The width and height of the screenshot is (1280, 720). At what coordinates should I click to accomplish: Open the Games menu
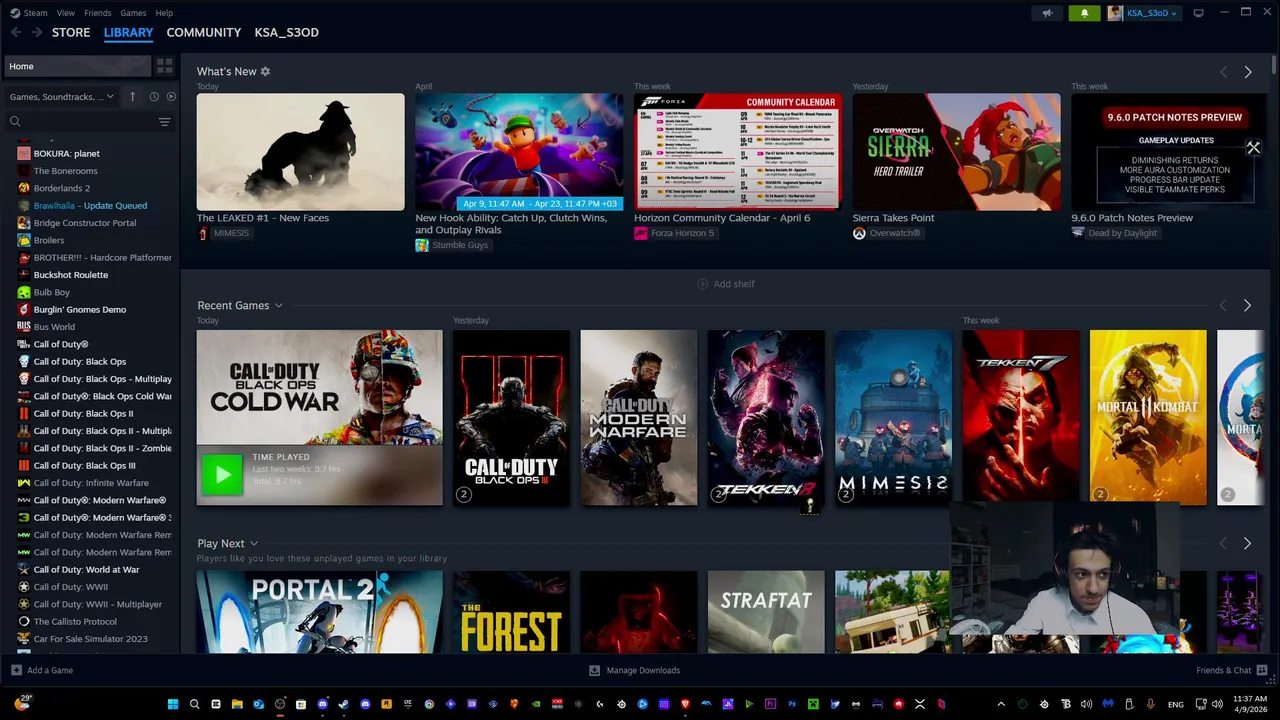pyautogui.click(x=133, y=13)
